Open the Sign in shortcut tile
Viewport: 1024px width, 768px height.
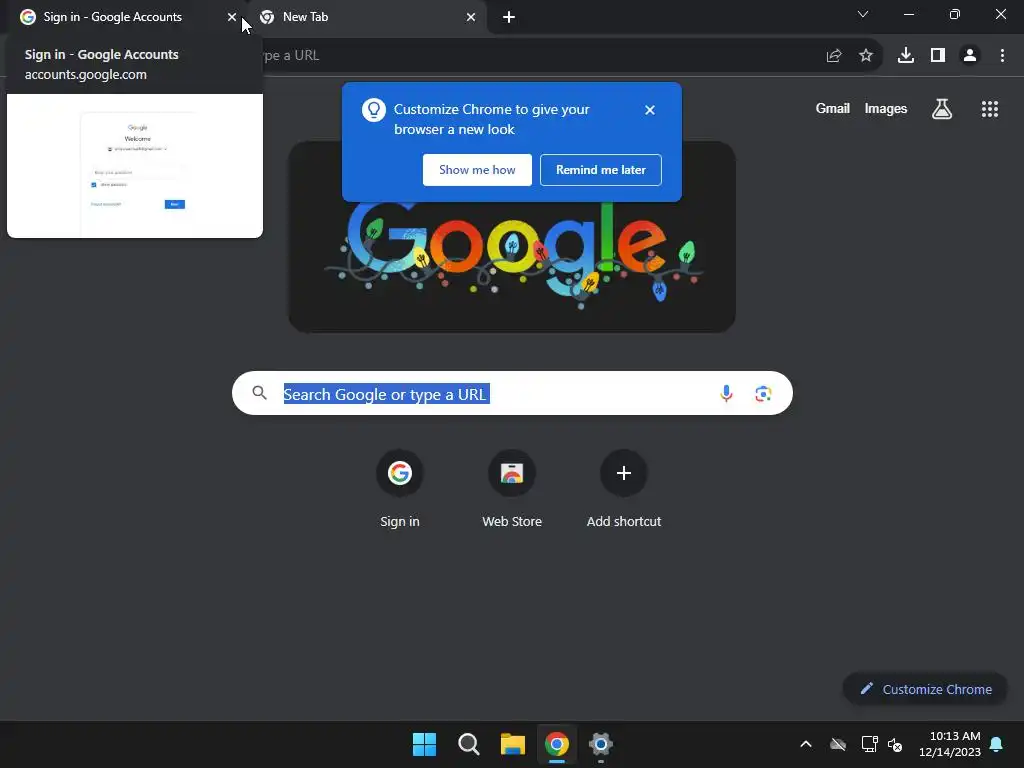400,490
